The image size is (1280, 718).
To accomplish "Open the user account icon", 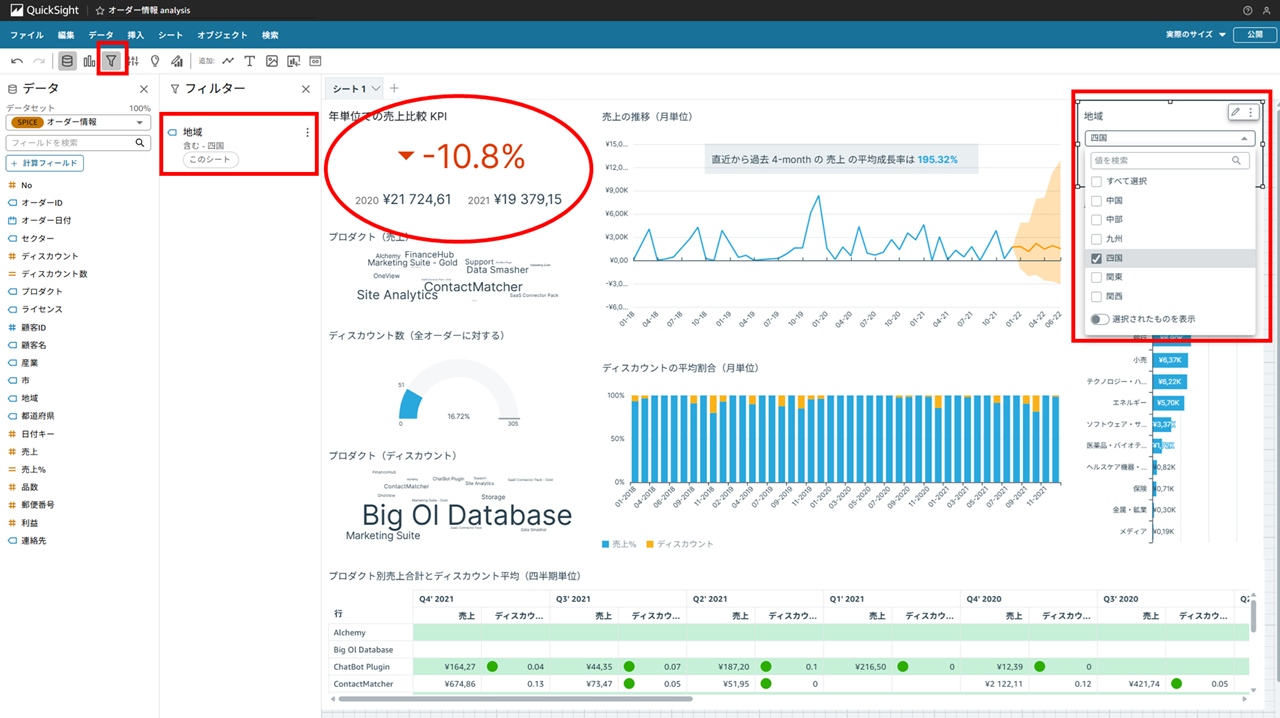I will pyautogui.click(x=1268, y=10).
